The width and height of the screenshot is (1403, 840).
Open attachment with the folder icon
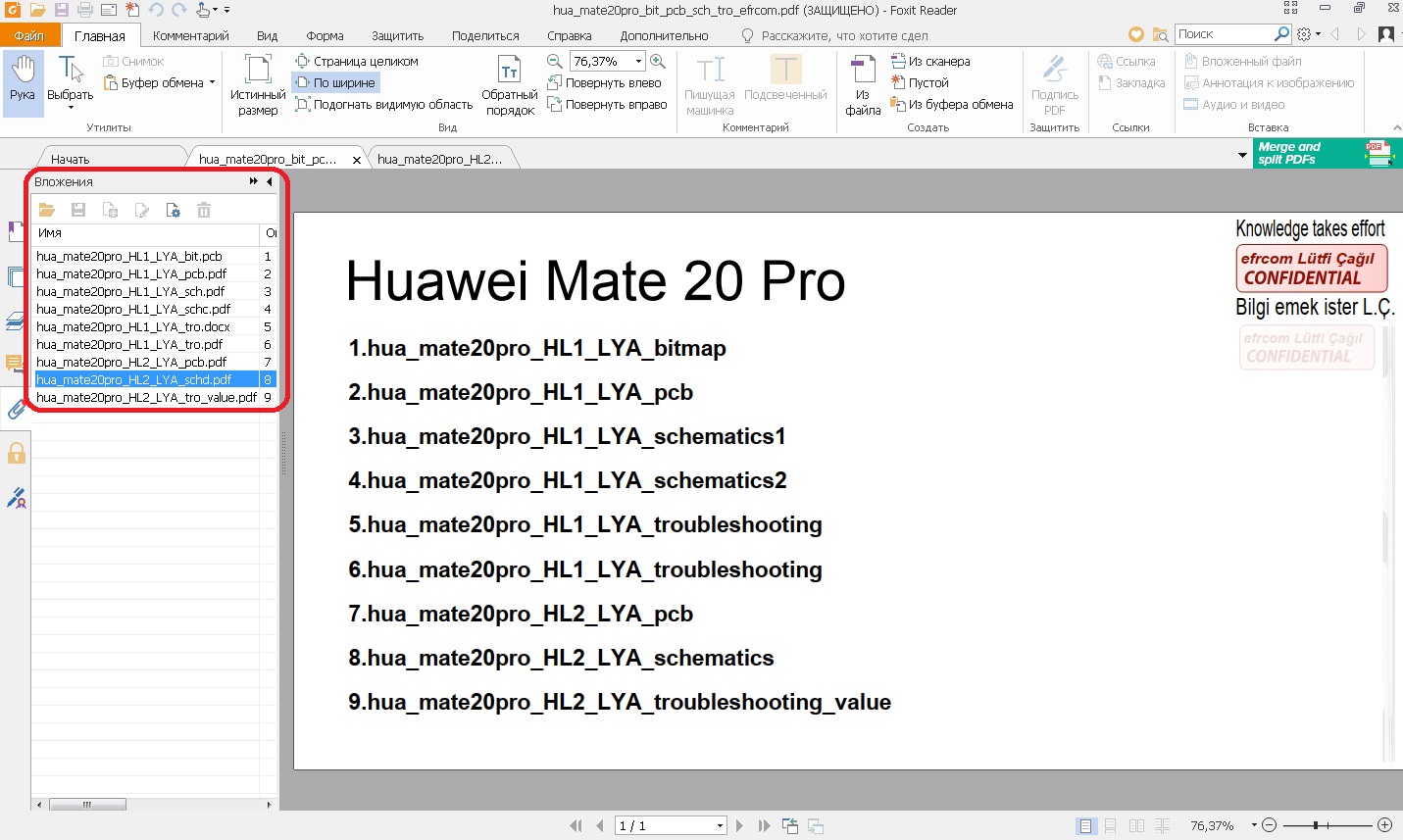tap(47, 210)
